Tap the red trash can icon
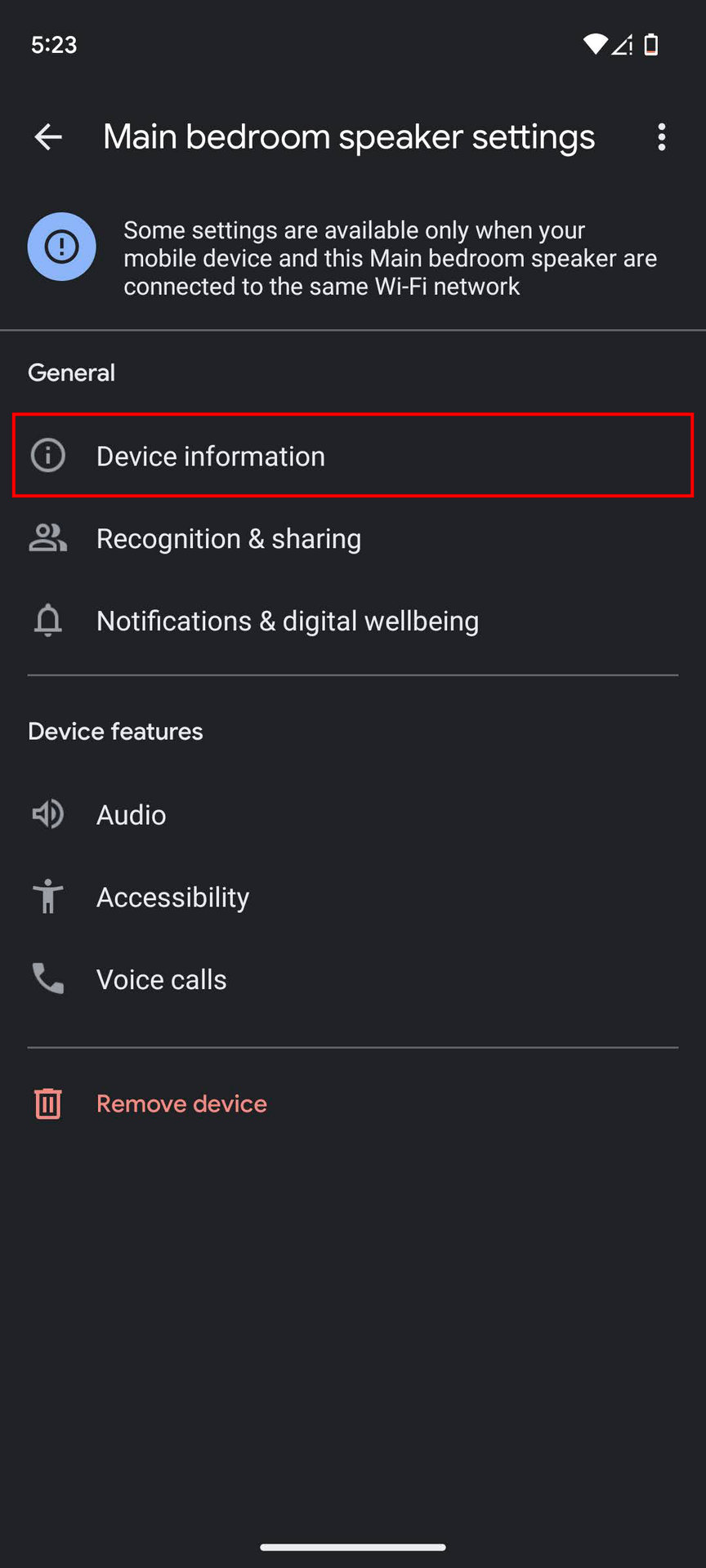The height and width of the screenshot is (1568, 706). 48,1103
